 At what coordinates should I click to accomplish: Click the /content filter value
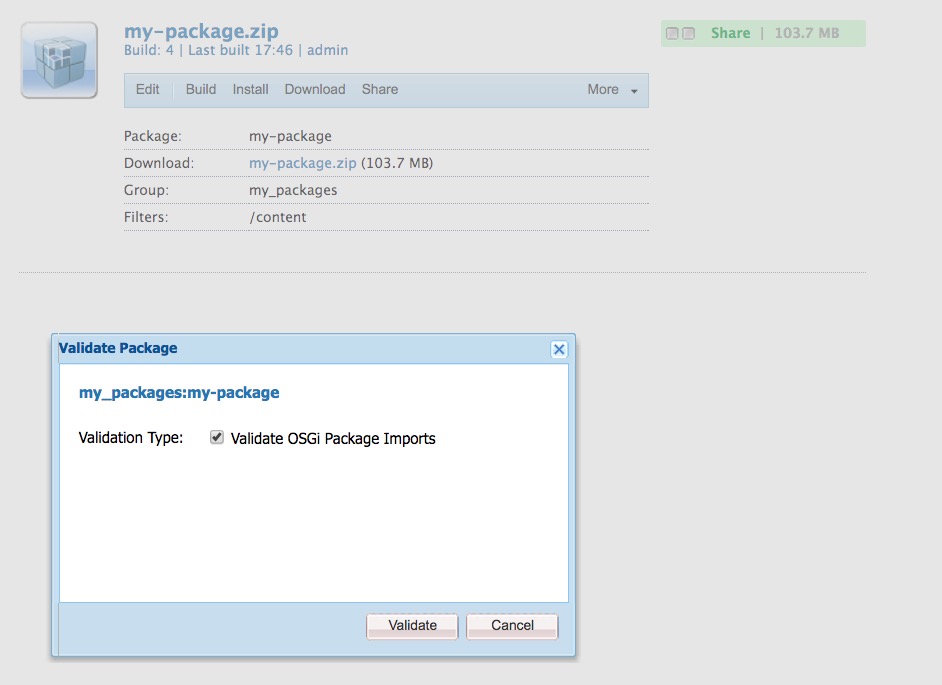click(278, 217)
